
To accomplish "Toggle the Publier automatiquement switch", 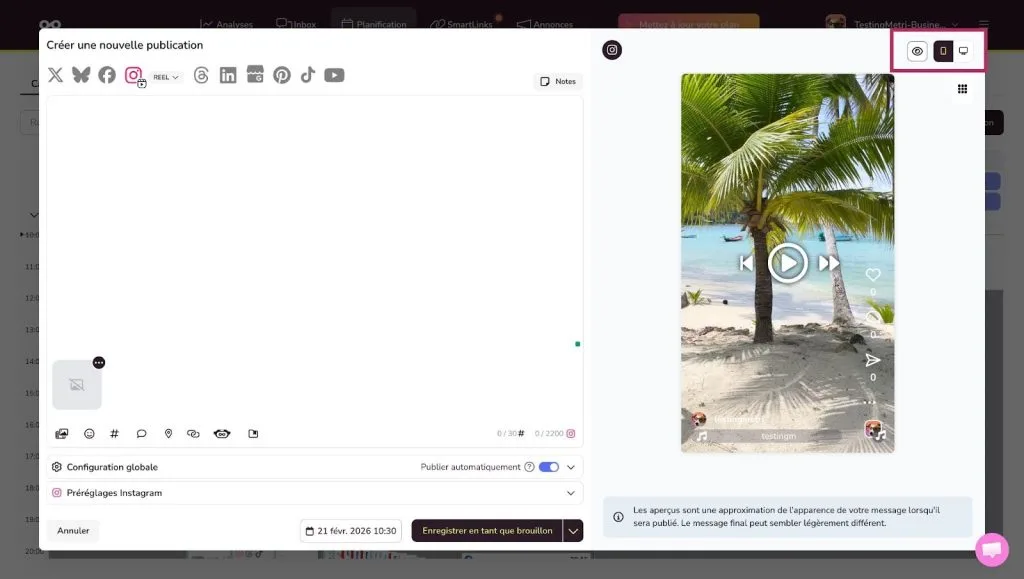I will (548, 467).
